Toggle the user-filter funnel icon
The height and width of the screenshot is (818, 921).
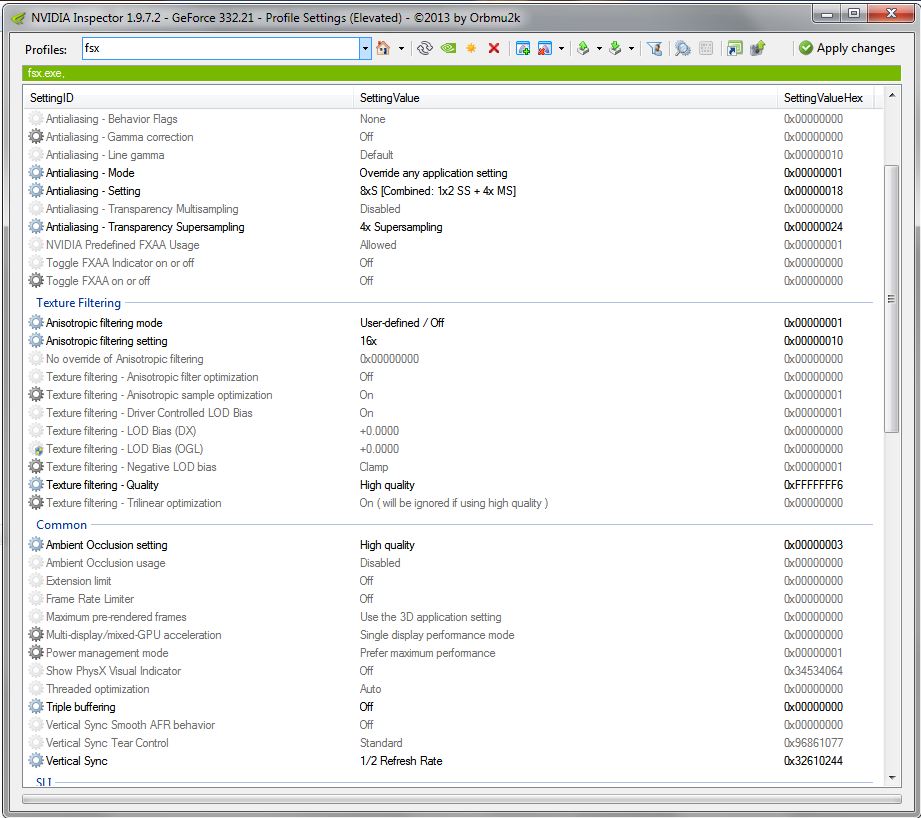[654, 48]
